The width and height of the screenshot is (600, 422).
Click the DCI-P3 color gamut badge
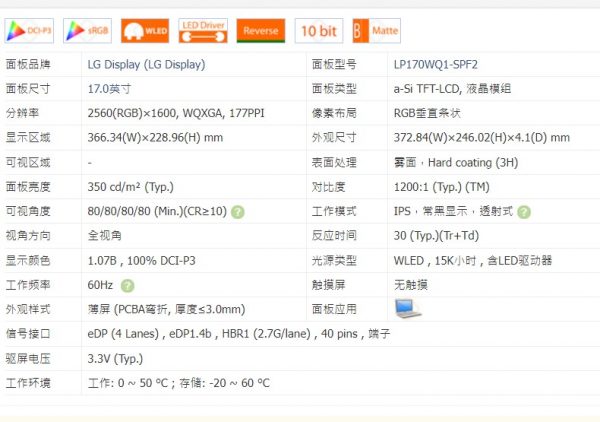pos(29,31)
